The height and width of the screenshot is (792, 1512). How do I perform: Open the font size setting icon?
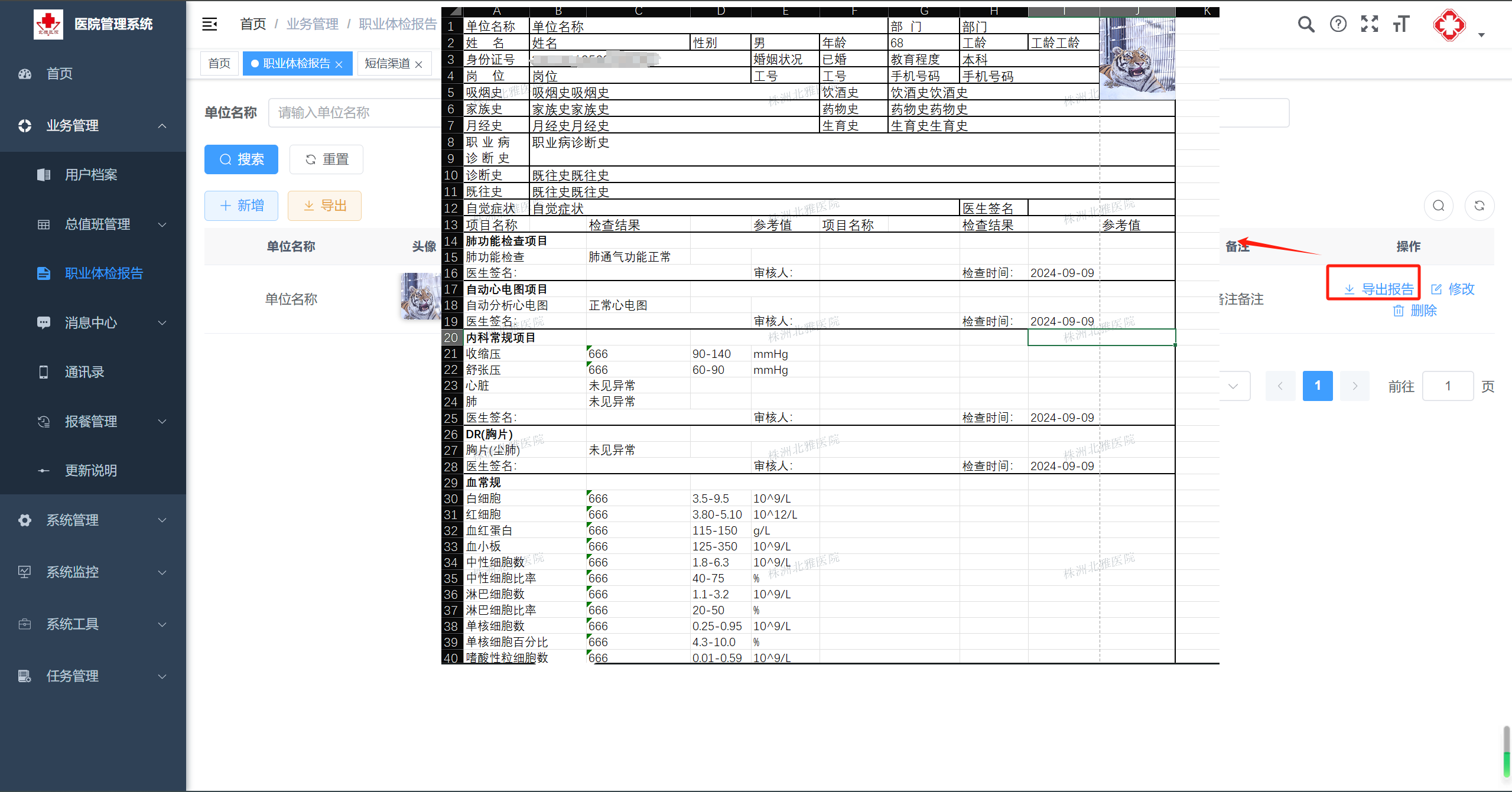click(1400, 24)
